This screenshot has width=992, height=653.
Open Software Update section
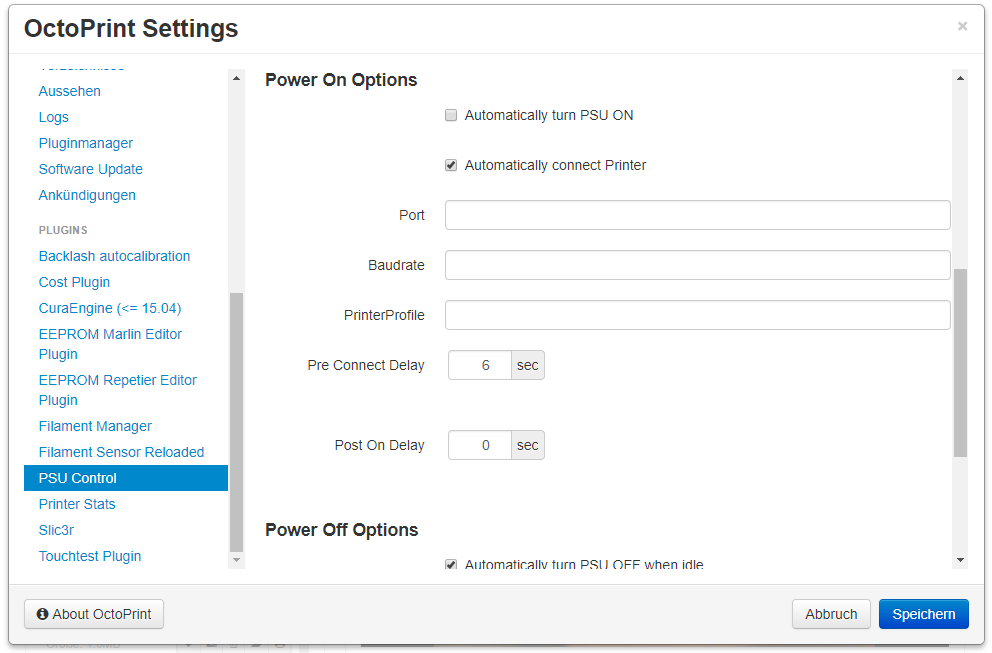[x=90, y=169]
